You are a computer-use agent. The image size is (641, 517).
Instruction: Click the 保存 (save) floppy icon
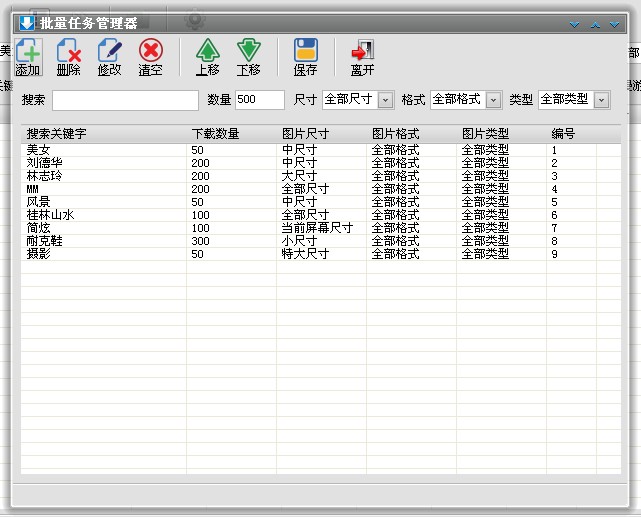pyautogui.click(x=305, y=57)
